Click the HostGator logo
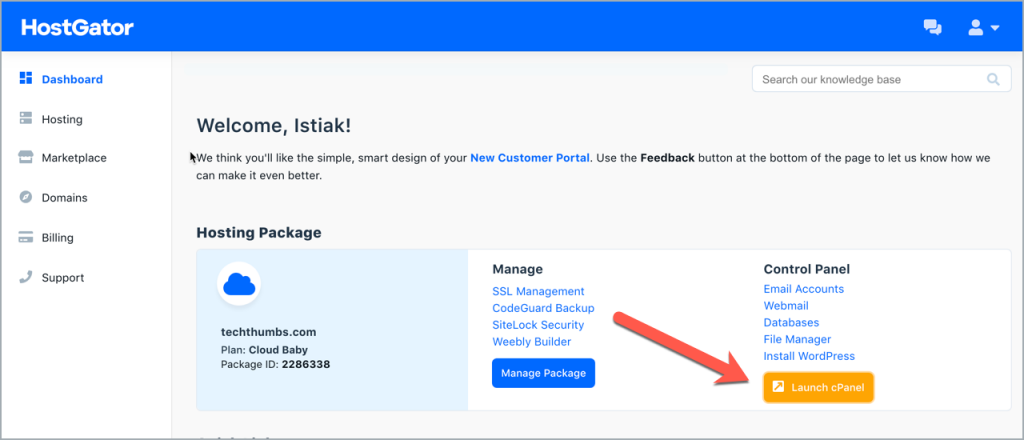The height and width of the screenshot is (440, 1024). point(77,27)
